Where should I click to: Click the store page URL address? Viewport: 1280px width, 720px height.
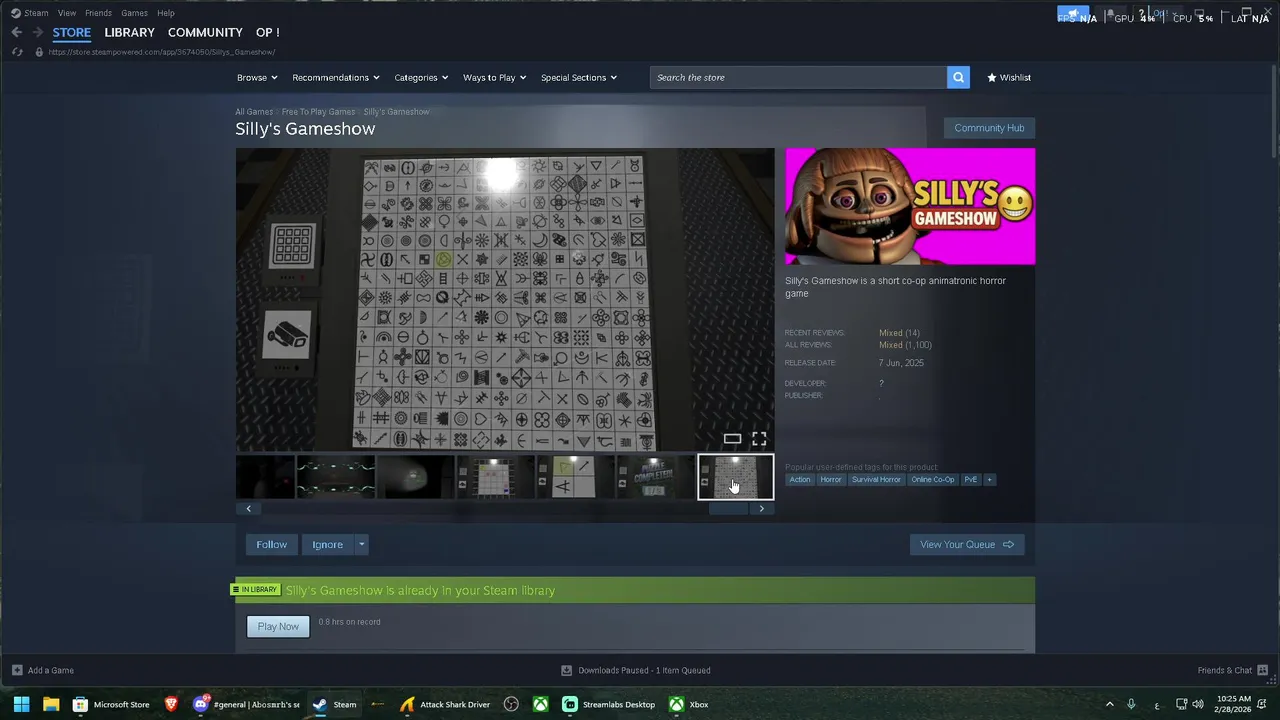162,52
